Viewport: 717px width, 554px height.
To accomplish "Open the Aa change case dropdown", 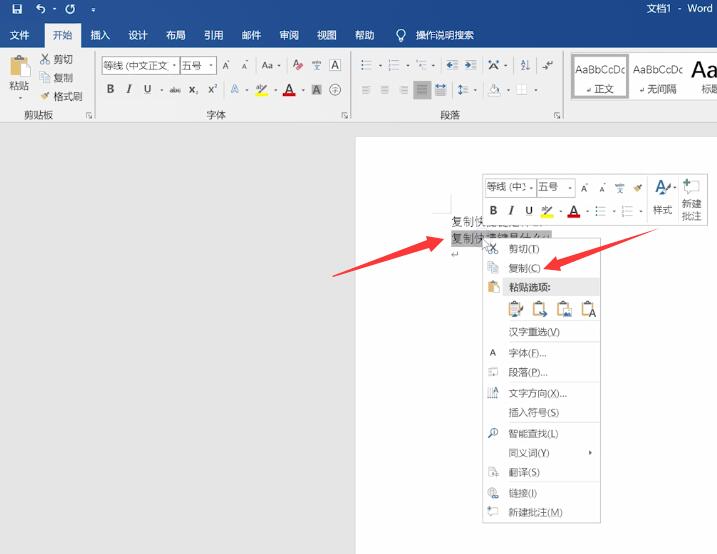I will coord(271,65).
